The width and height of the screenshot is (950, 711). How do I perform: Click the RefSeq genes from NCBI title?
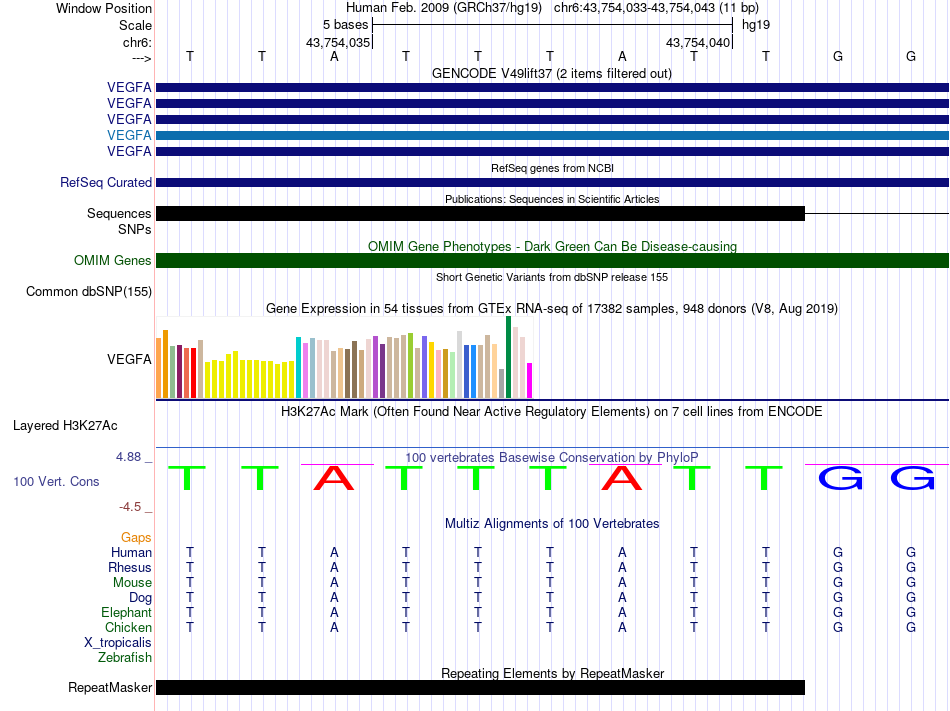point(552,168)
